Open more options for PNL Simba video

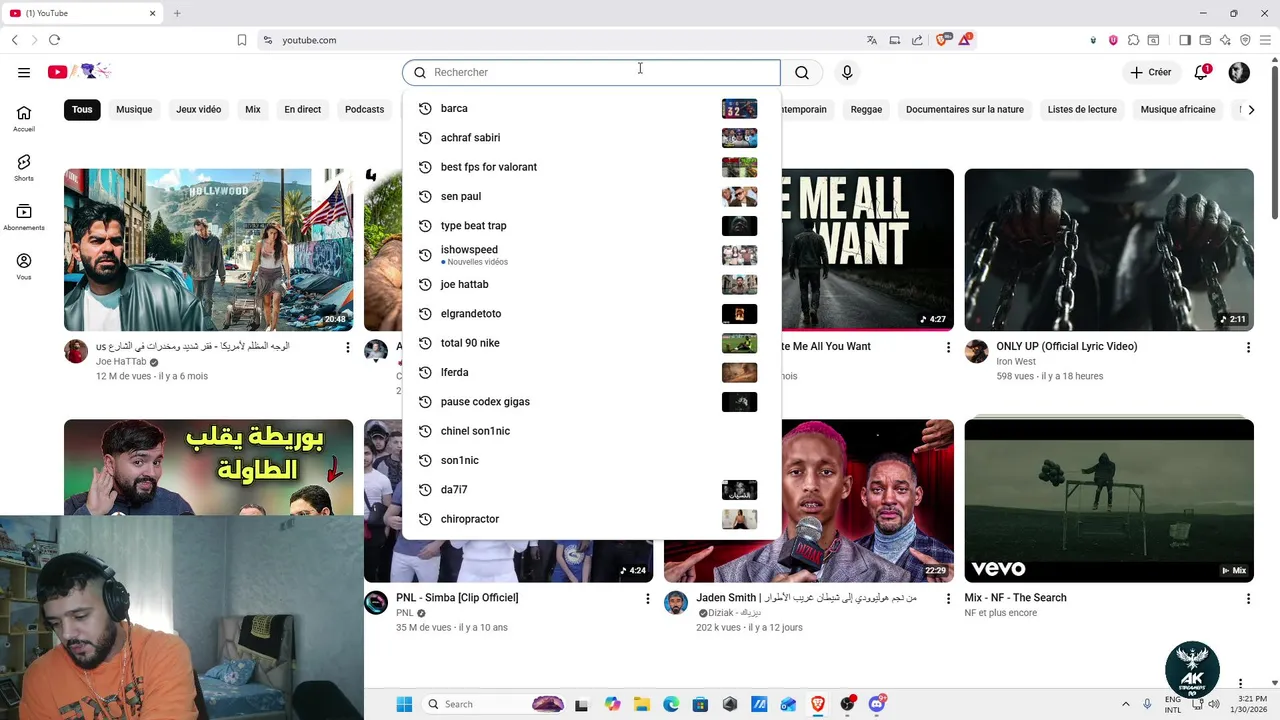[x=648, y=598]
